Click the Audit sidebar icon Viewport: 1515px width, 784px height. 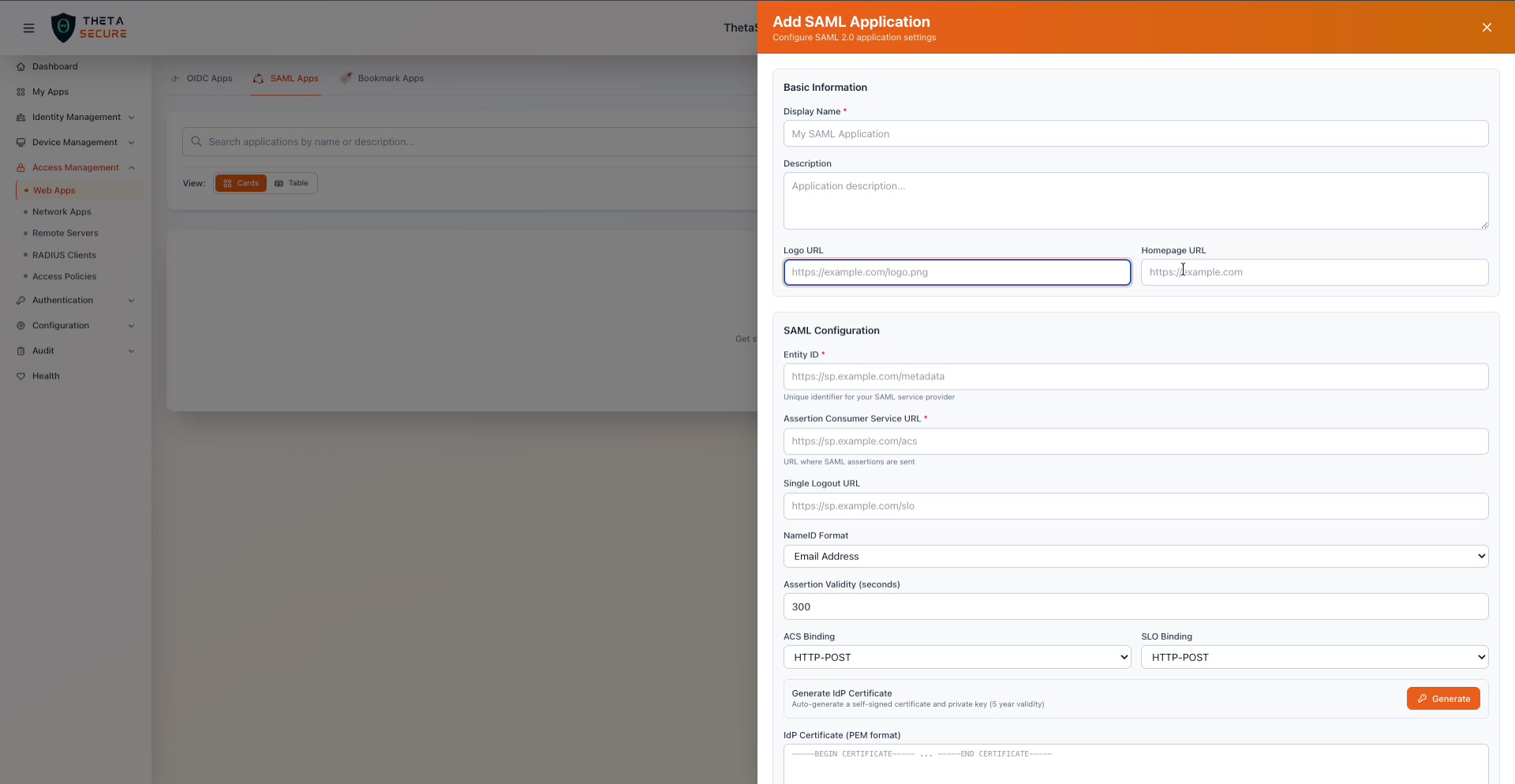pyautogui.click(x=21, y=350)
